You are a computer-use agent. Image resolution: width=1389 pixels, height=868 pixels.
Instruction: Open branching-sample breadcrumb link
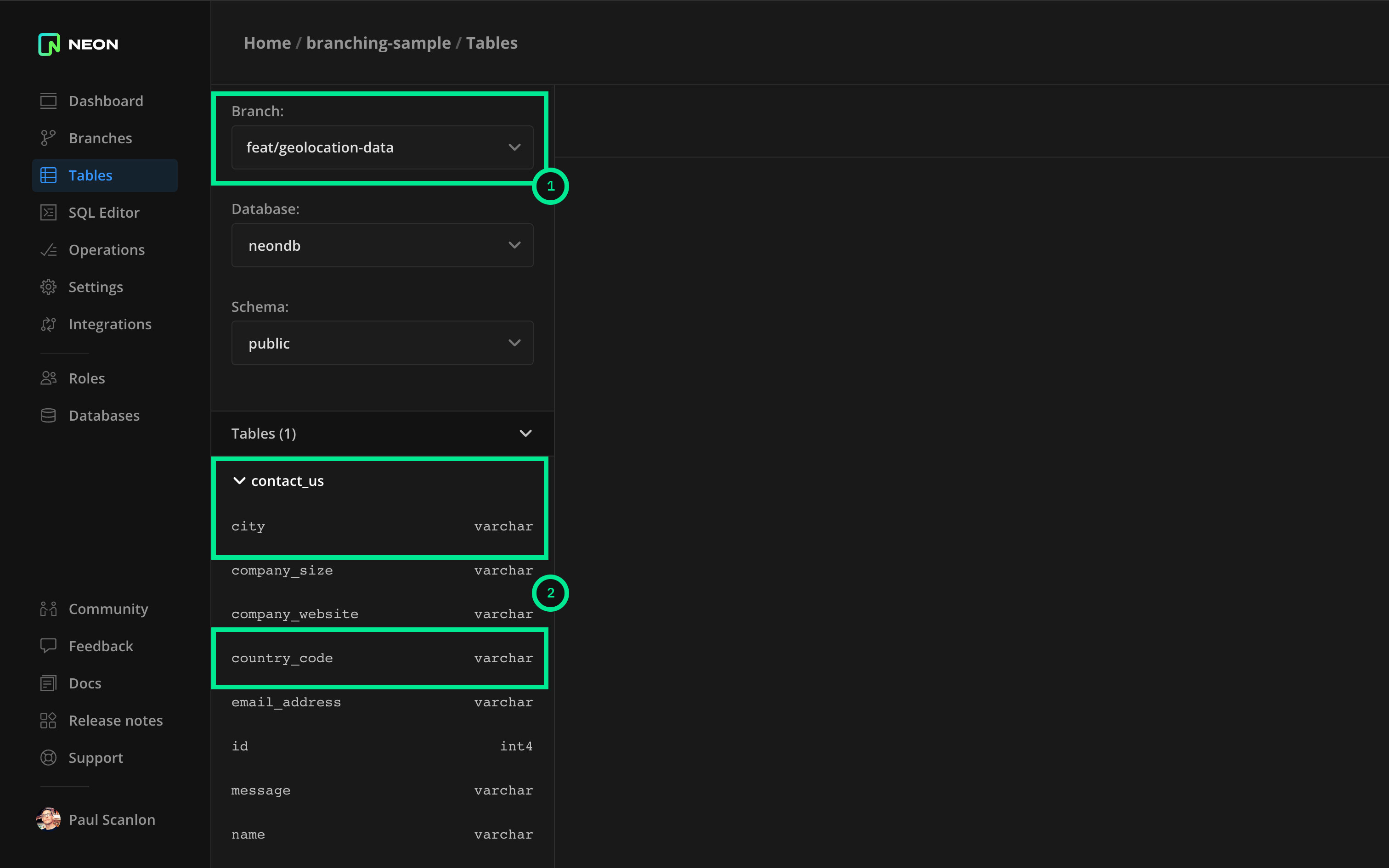point(378,43)
